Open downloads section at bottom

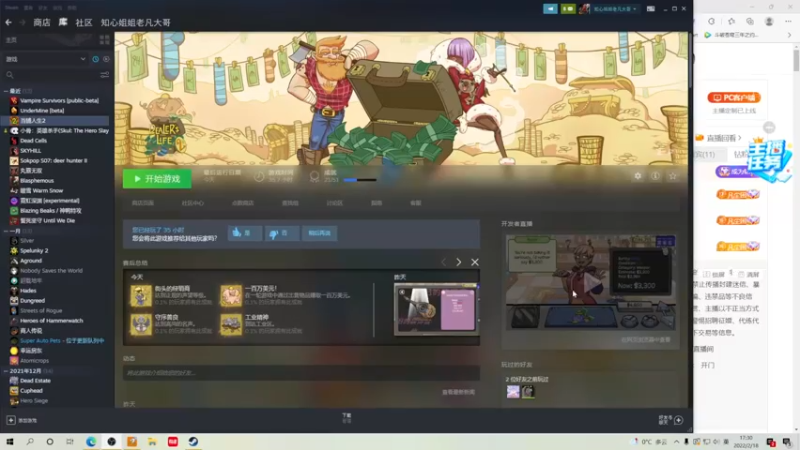coord(347,418)
